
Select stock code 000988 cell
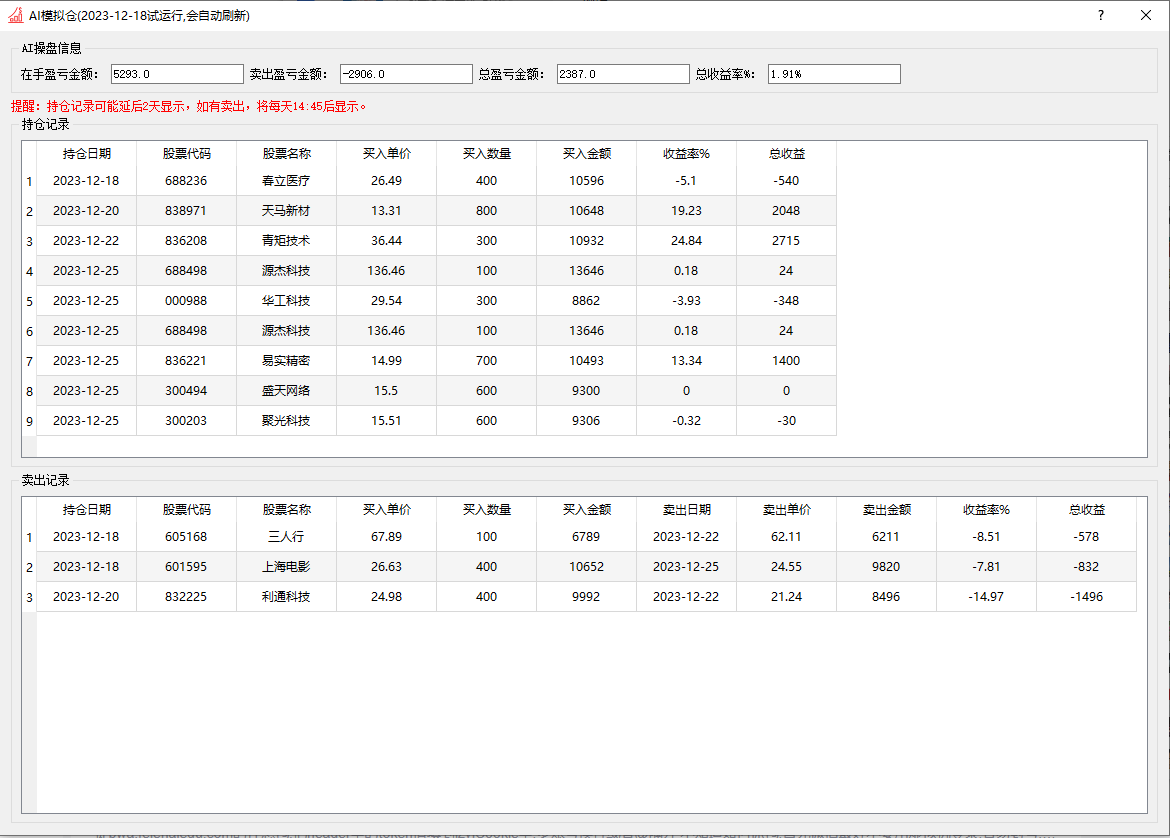tap(186, 301)
